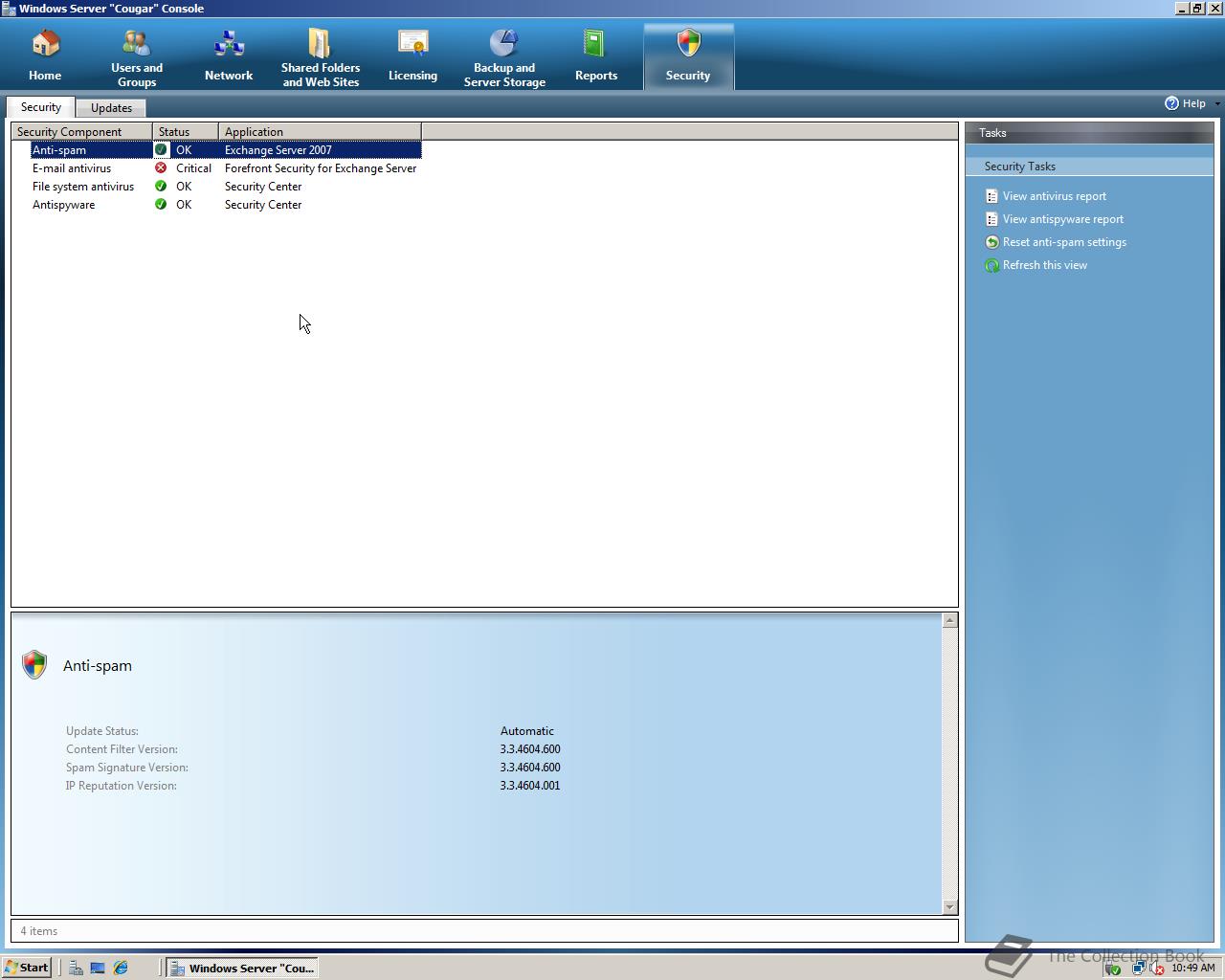
Task: Click the red X alert tray icon
Action: (x=1156, y=969)
